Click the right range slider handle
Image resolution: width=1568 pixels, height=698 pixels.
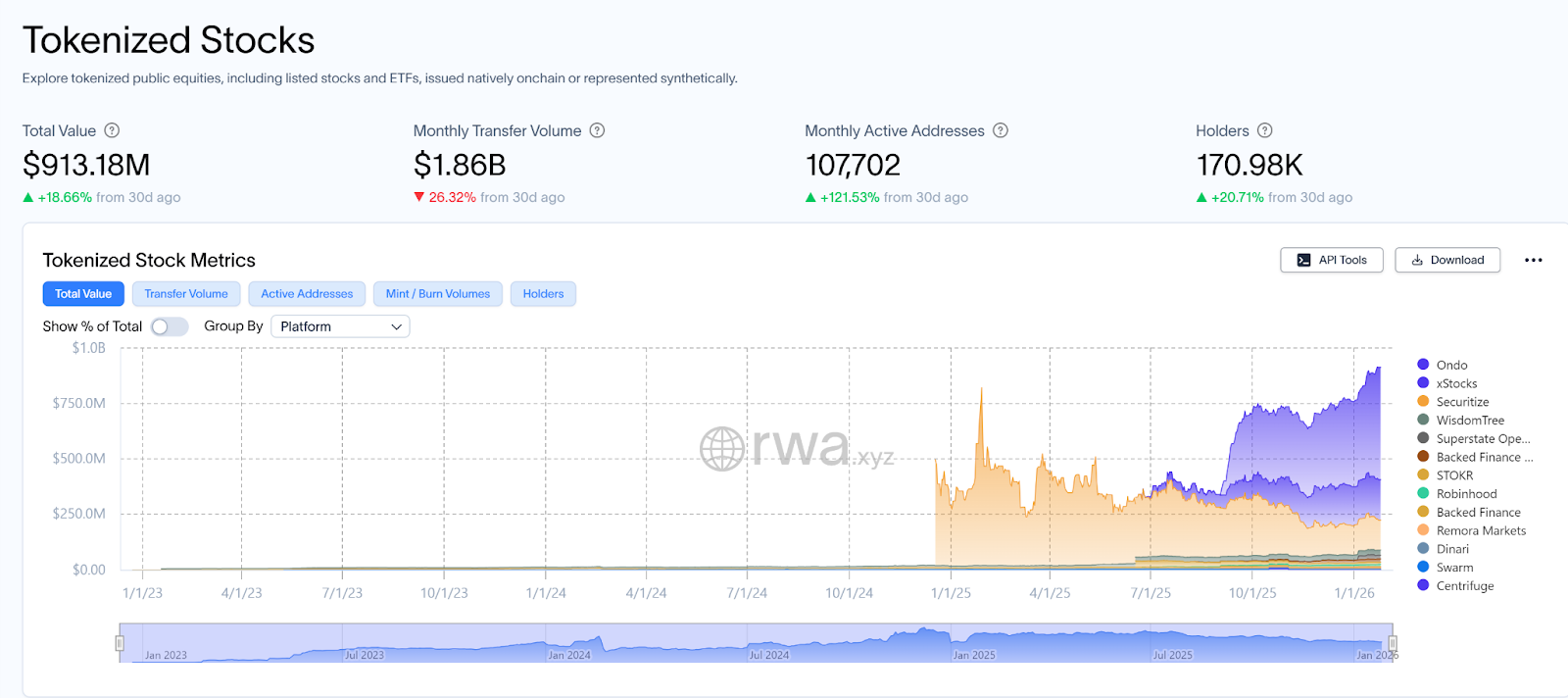point(1392,643)
